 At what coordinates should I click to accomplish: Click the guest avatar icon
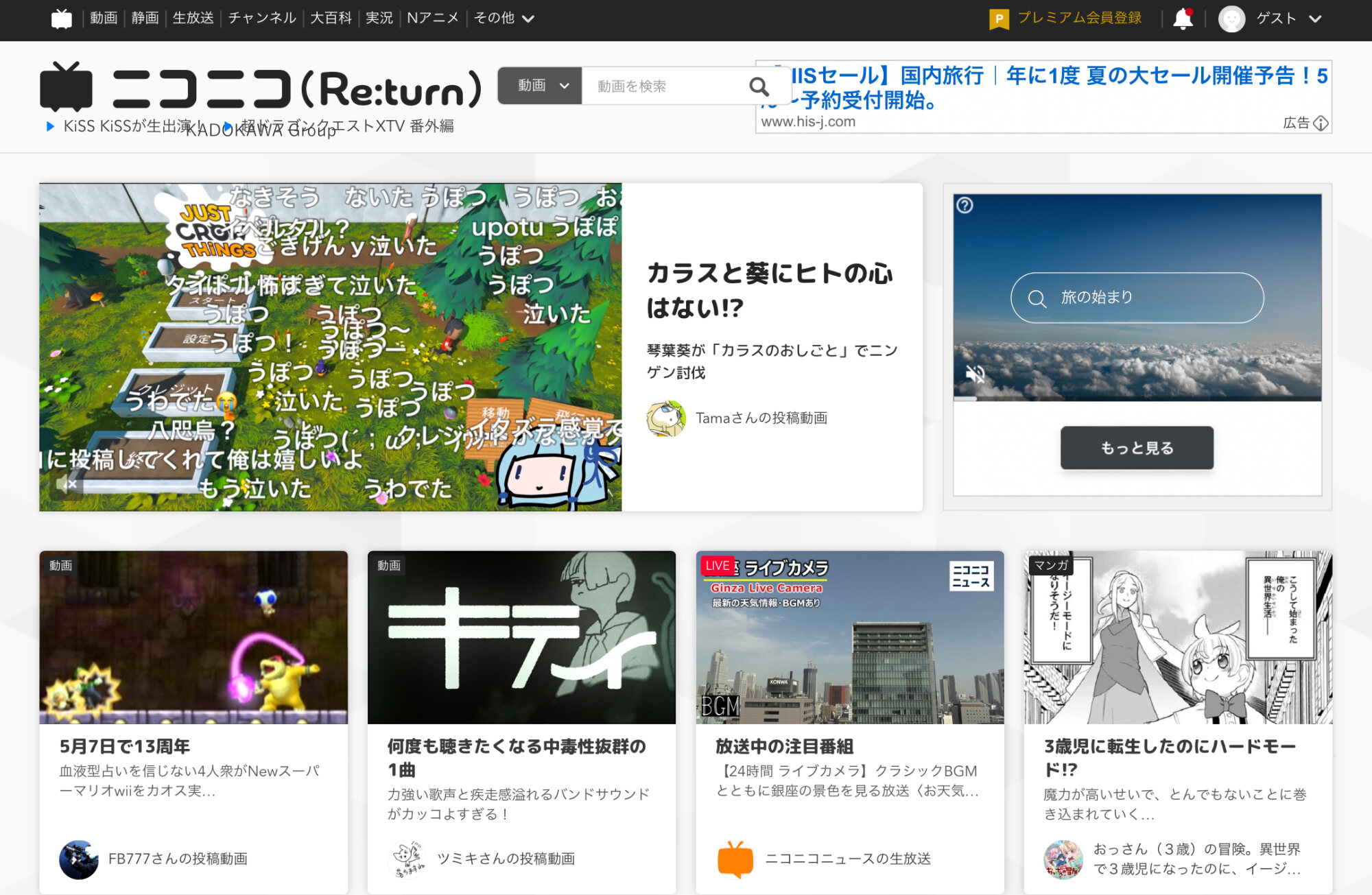coord(1231,19)
